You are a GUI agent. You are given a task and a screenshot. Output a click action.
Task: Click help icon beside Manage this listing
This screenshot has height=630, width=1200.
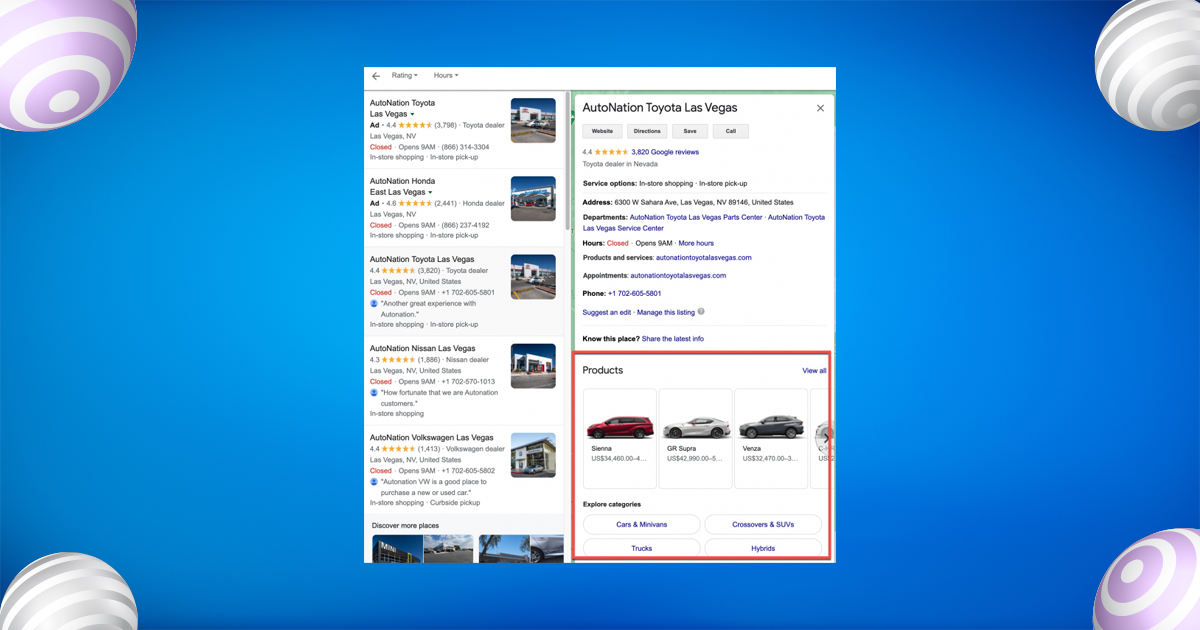[x=701, y=312]
